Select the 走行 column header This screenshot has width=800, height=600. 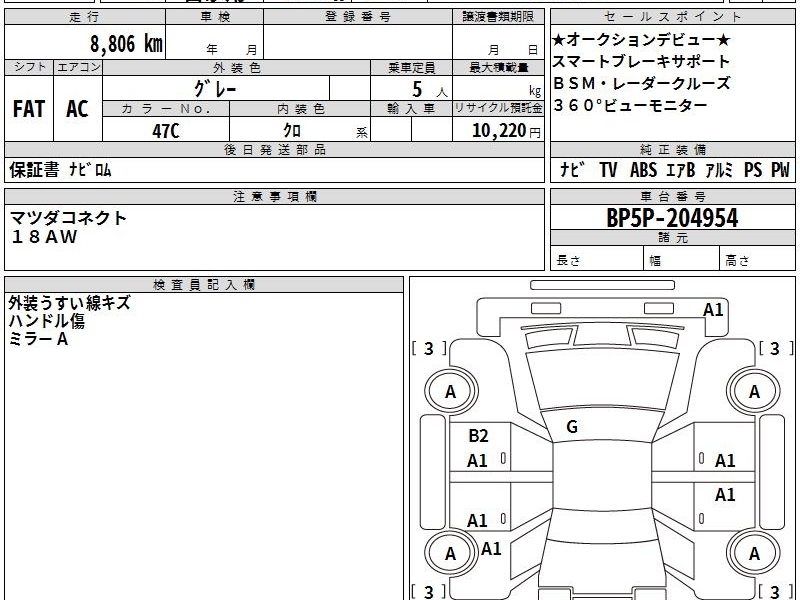click(85, 17)
